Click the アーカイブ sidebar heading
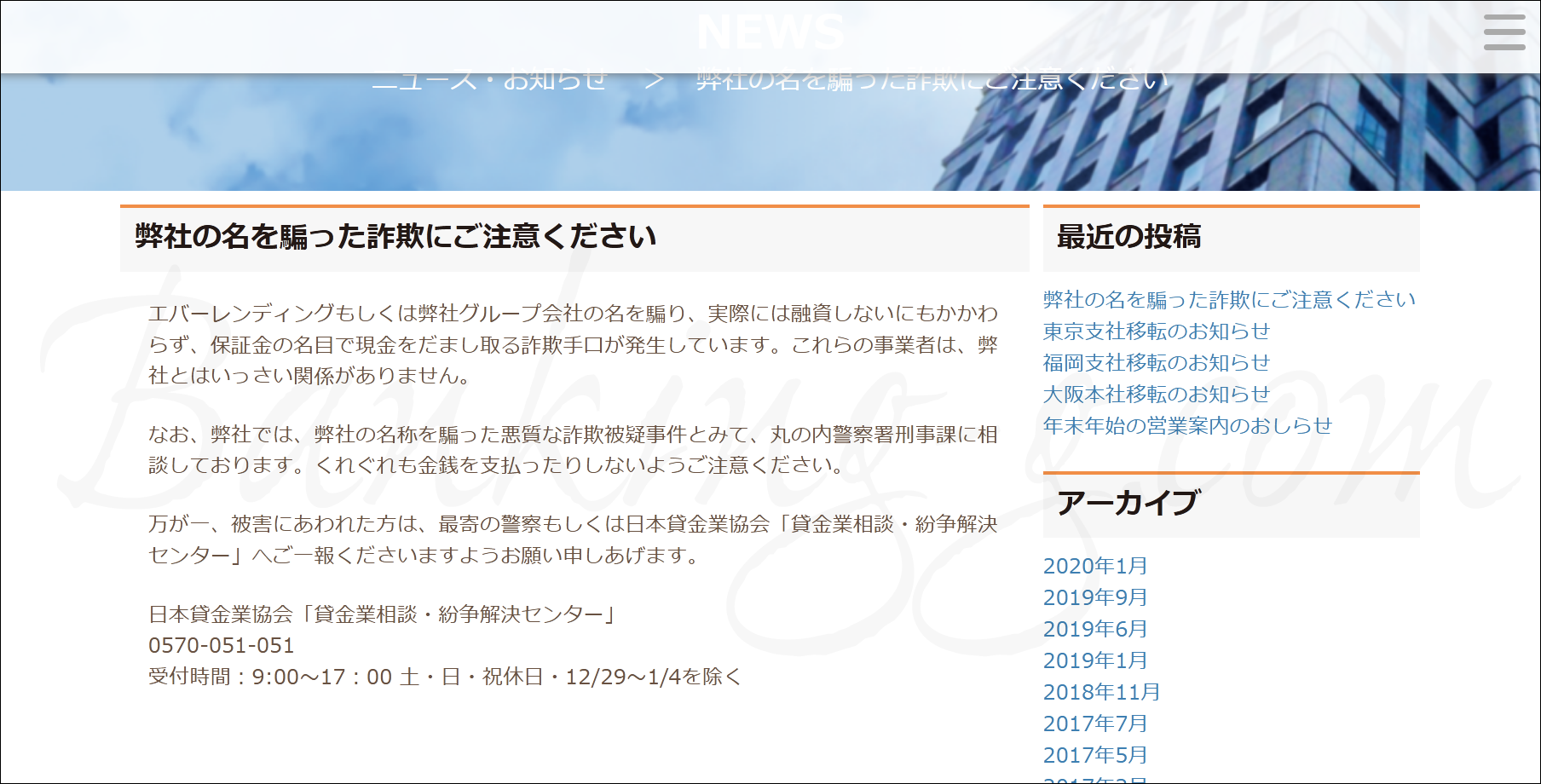1541x784 pixels. click(1128, 503)
